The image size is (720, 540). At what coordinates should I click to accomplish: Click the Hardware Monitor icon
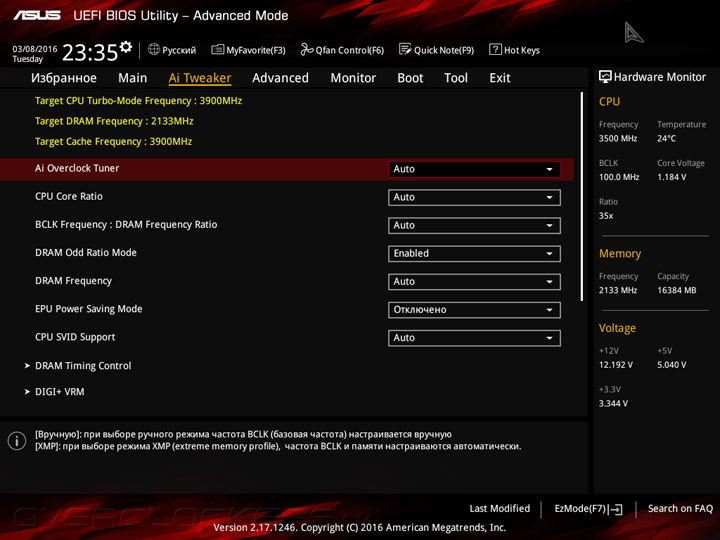pos(605,77)
